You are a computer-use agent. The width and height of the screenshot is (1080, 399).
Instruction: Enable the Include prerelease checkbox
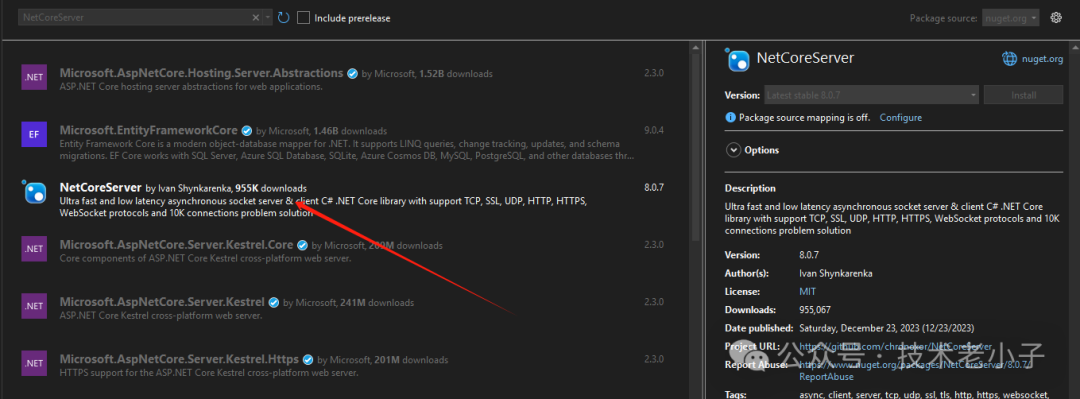pos(303,18)
